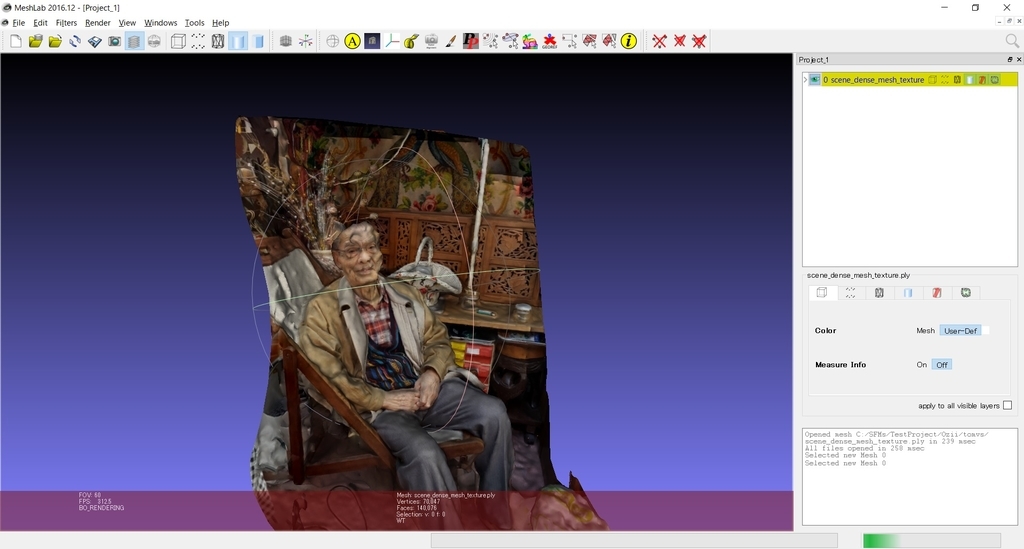Toggle bounding box icon in layer row

(933, 80)
